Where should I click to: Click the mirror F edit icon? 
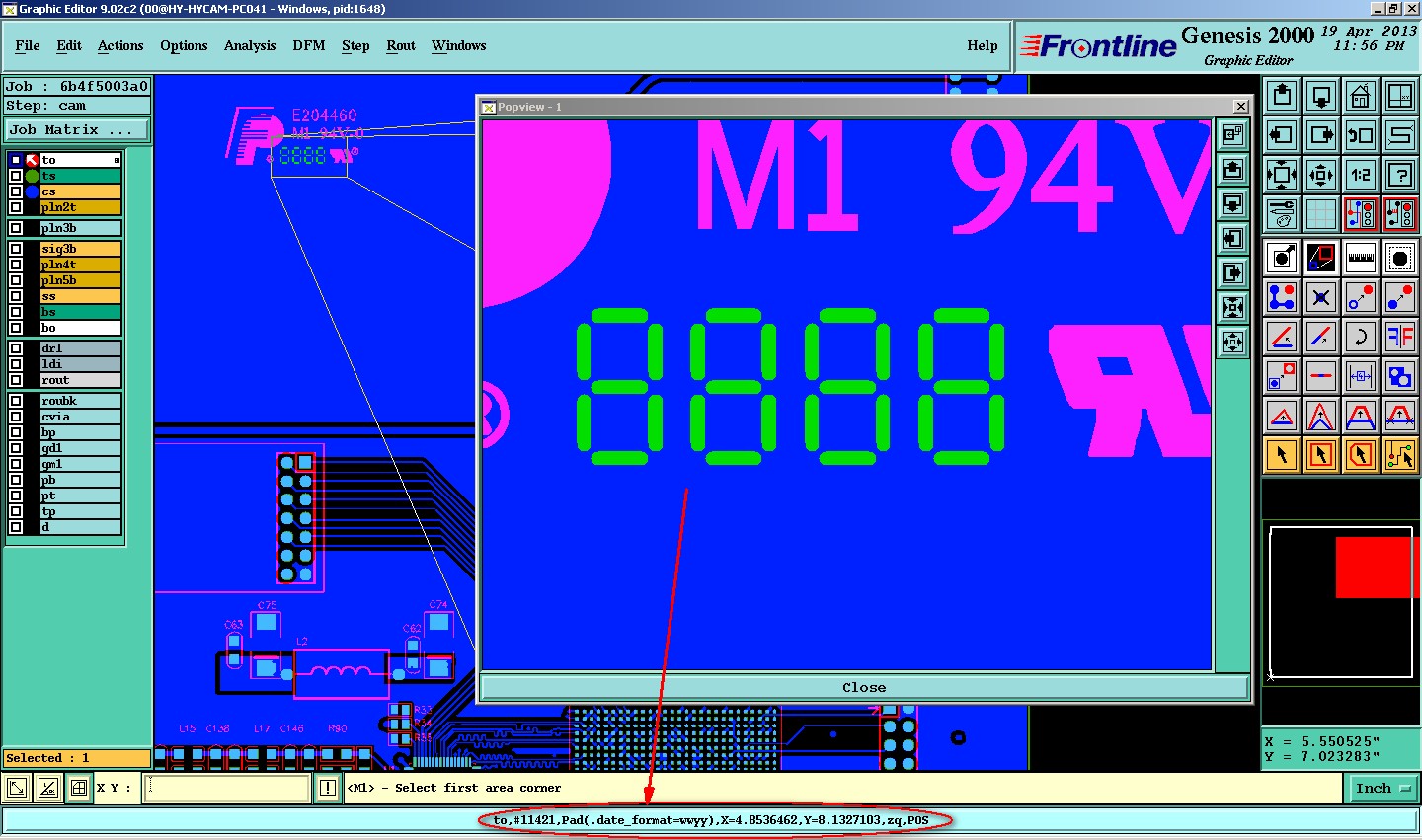point(1400,337)
